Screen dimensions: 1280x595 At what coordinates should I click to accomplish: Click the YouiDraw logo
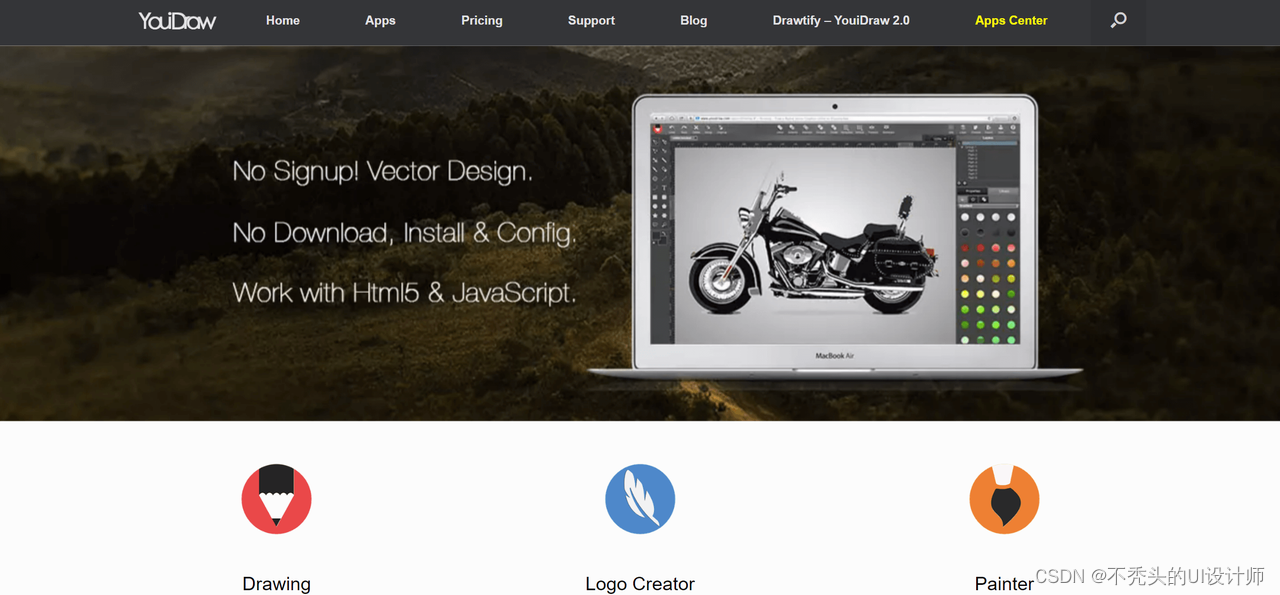[177, 20]
